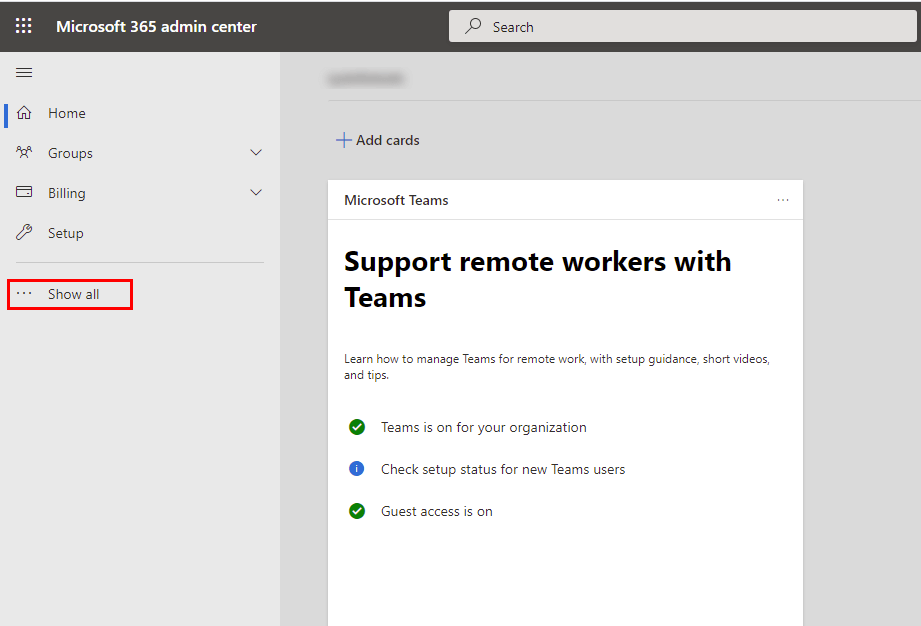
Task: Click the Microsoft 365 admin center title
Action: coord(156,27)
